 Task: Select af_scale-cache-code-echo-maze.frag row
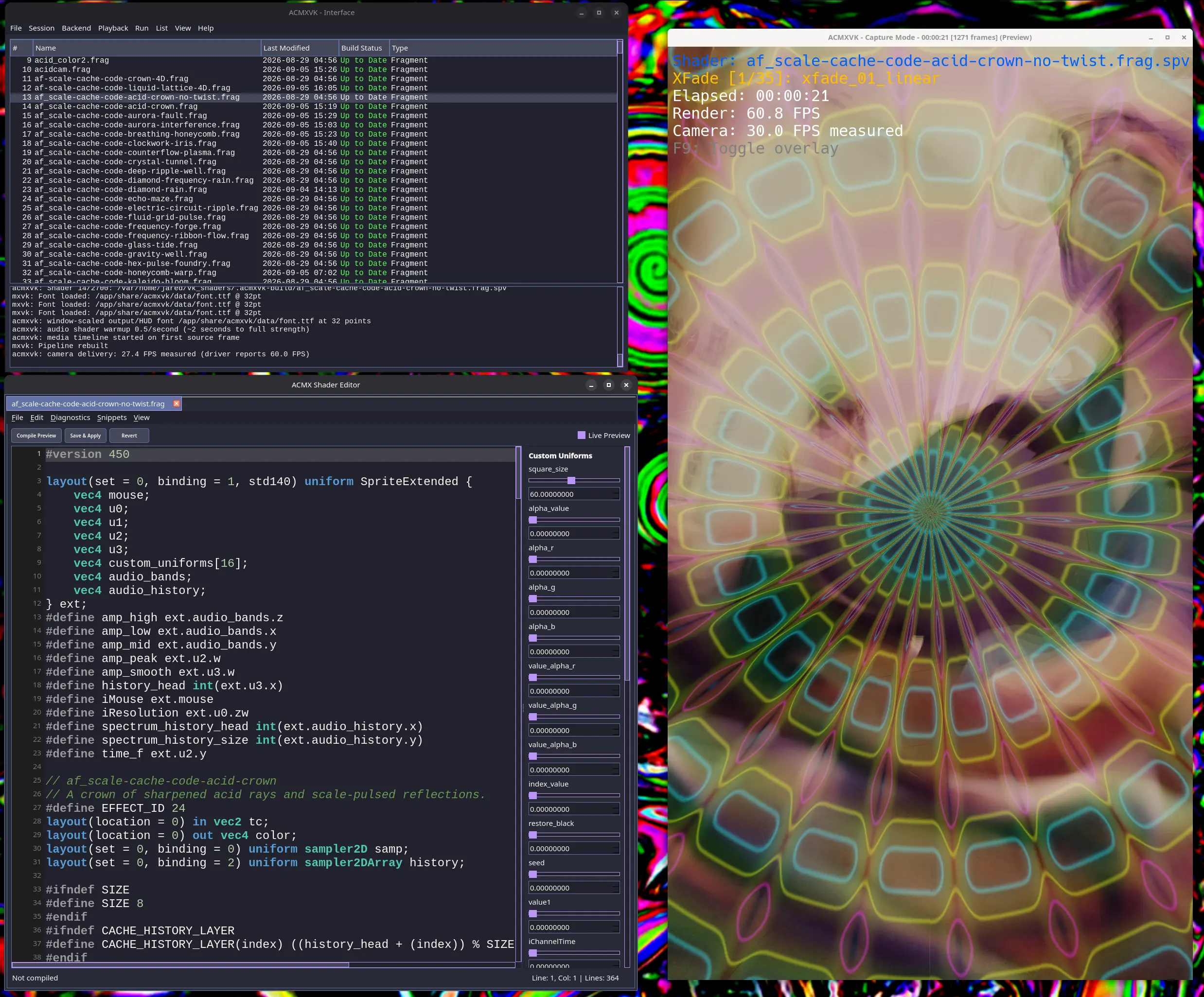[314, 199]
